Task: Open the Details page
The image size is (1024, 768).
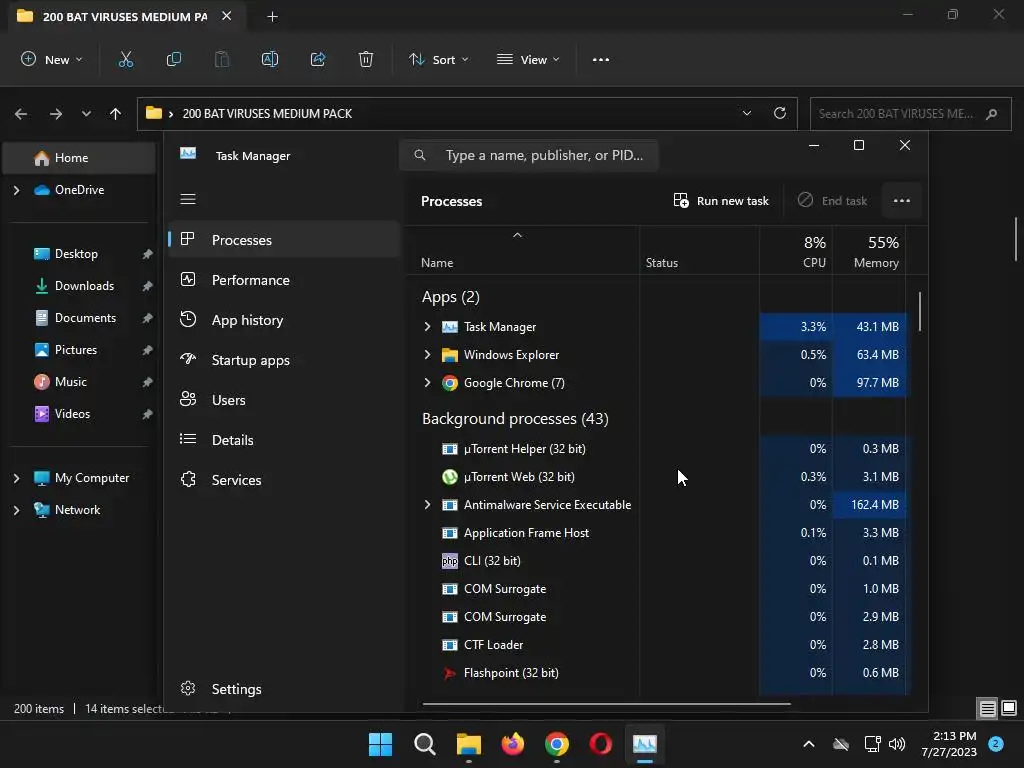Action: coord(284,440)
